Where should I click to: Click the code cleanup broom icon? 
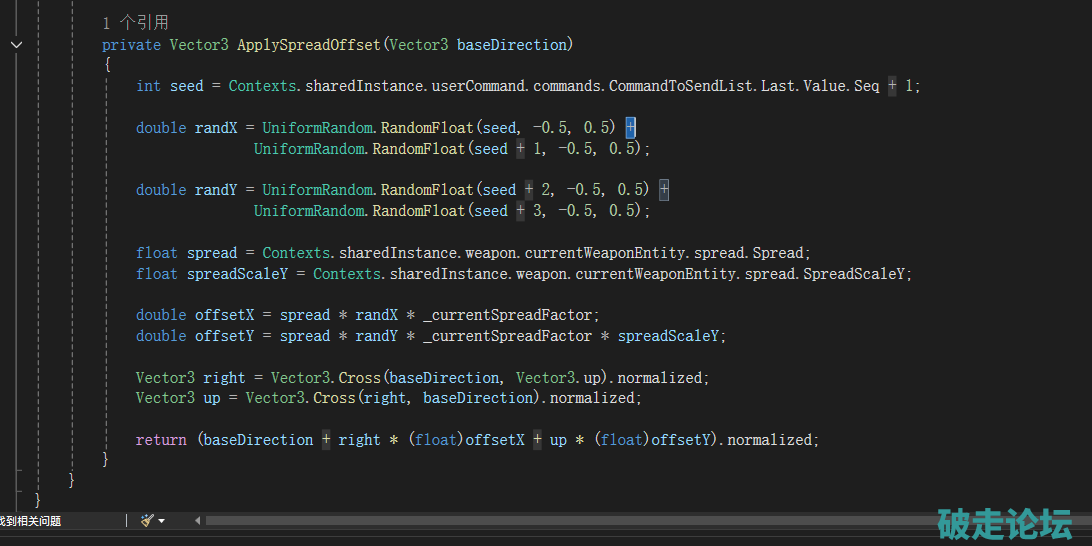147,520
